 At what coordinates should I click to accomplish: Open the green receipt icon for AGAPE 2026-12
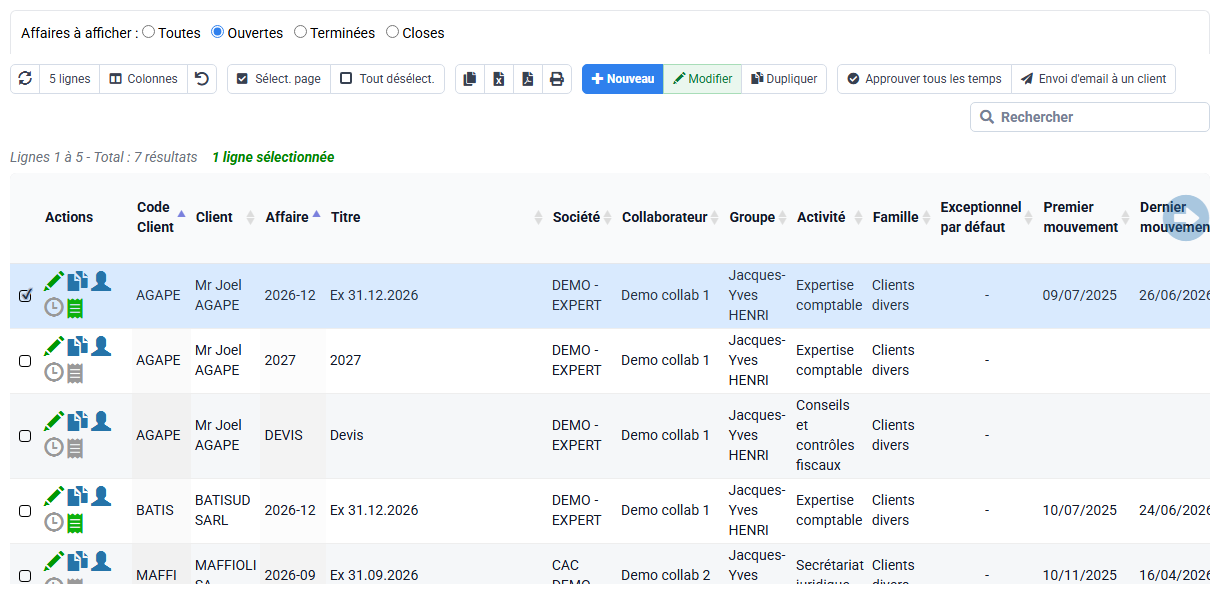(75, 308)
